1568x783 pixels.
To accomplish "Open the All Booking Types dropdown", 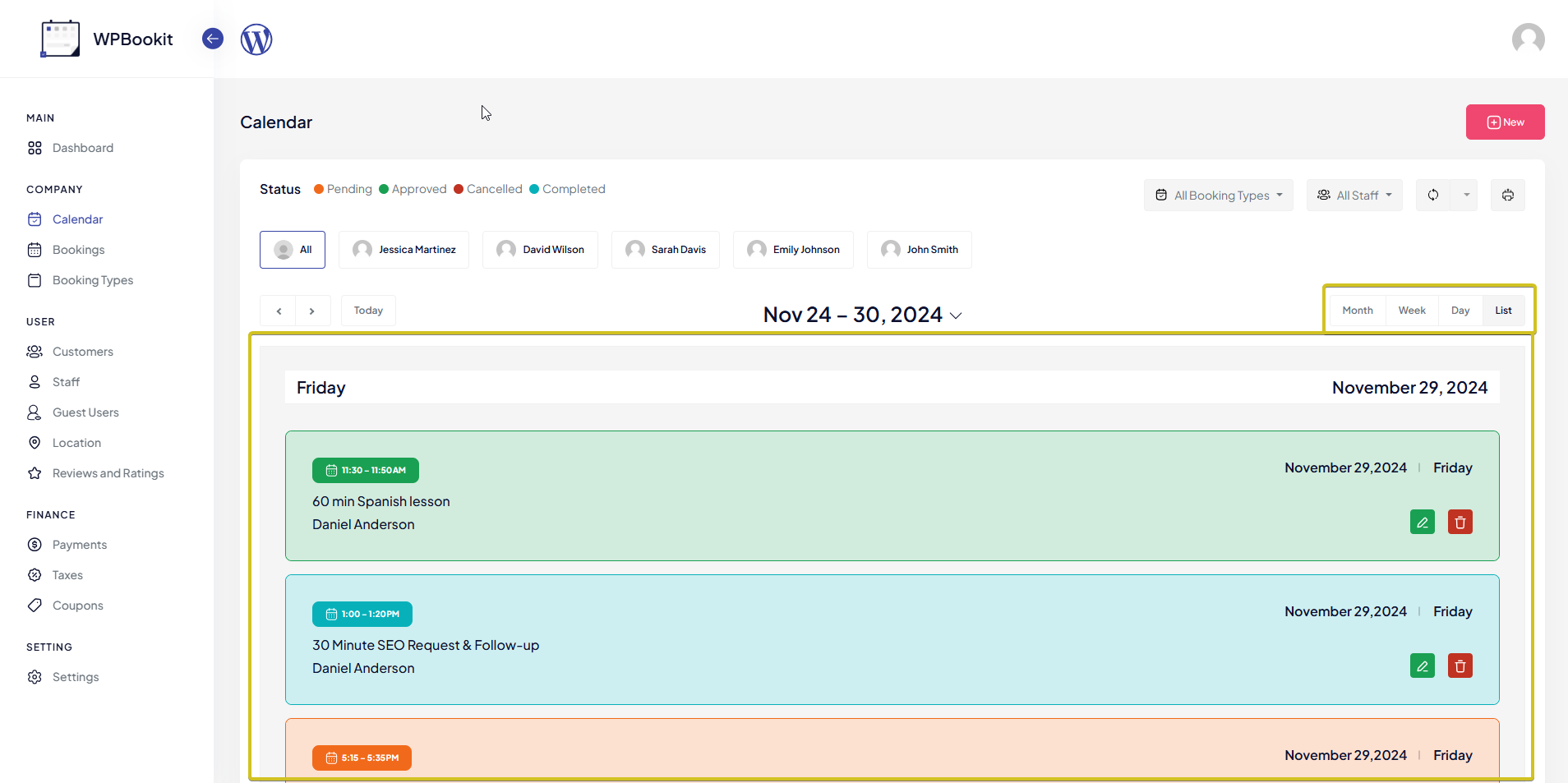I will coord(1218,196).
